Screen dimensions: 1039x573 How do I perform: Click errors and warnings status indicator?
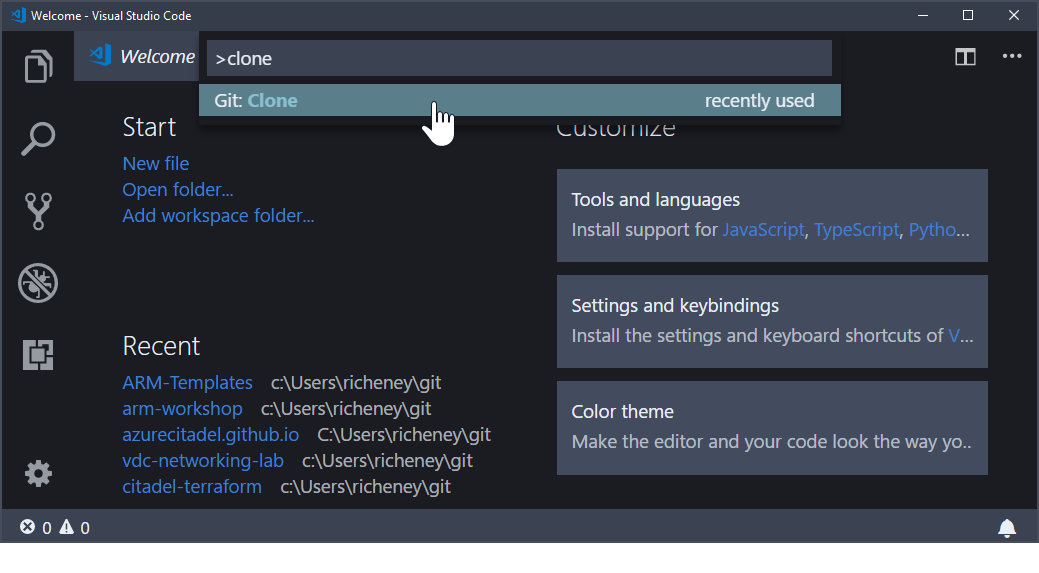(55, 528)
